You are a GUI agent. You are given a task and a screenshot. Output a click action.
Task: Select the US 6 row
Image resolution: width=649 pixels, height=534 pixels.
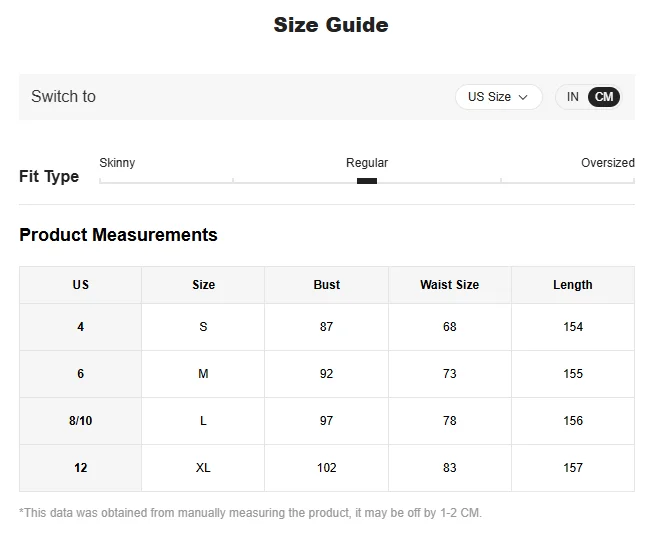pos(81,374)
